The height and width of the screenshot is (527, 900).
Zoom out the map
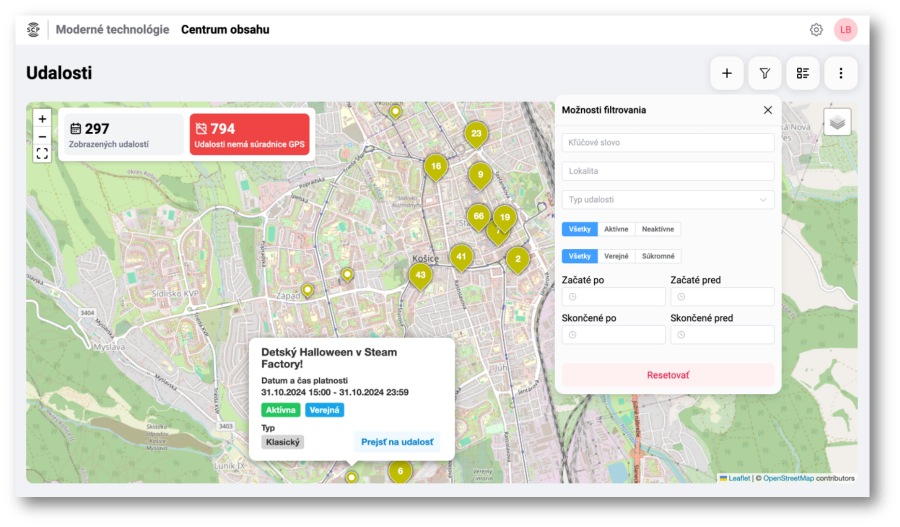pyautogui.click(x=42, y=137)
